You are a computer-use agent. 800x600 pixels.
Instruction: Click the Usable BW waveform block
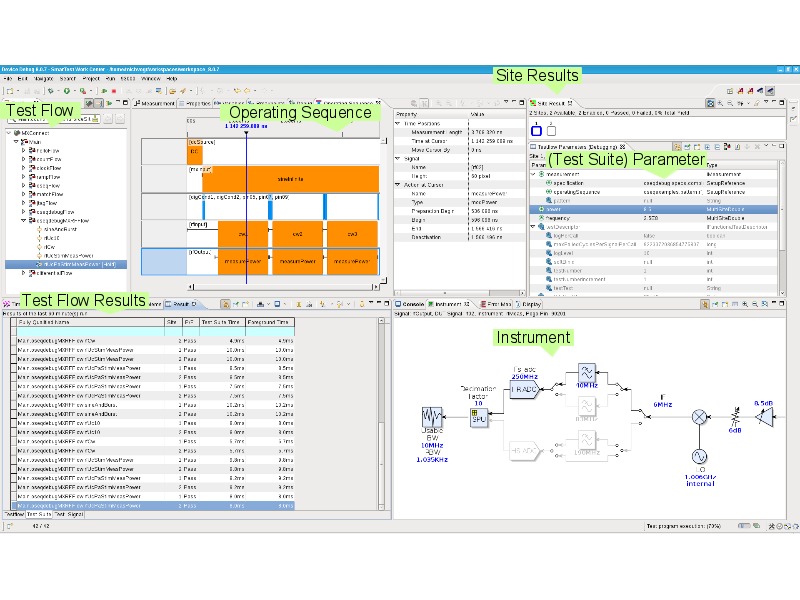[432, 417]
